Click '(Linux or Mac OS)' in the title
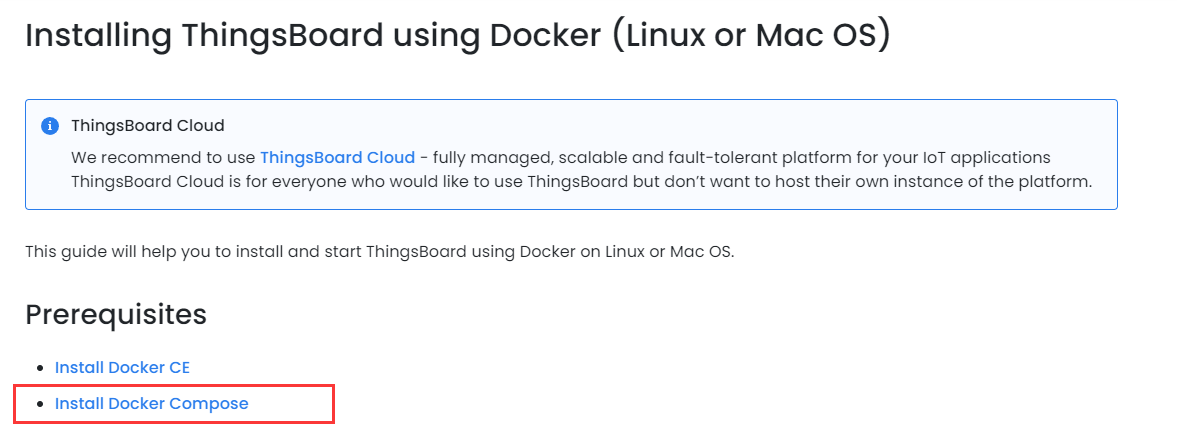 (751, 35)
